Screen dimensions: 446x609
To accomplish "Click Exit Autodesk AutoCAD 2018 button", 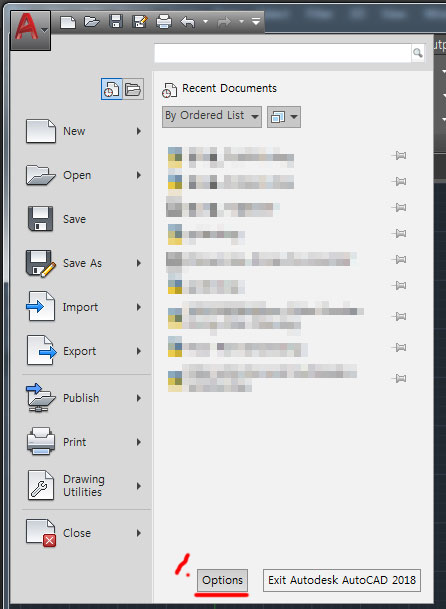I will (x=342, y=580).
